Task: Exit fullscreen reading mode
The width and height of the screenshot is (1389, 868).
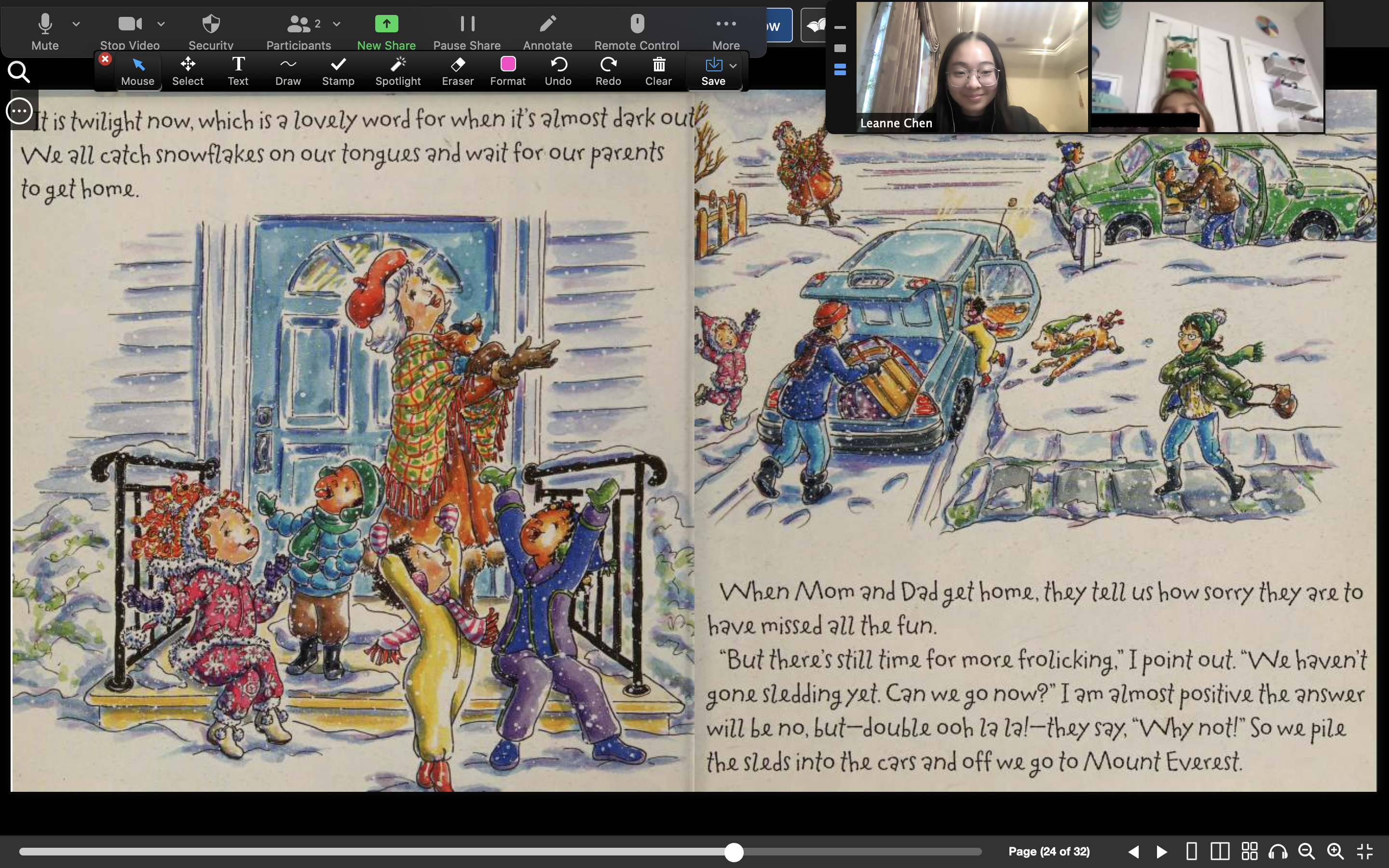Action: click(x=1365, y=851)
